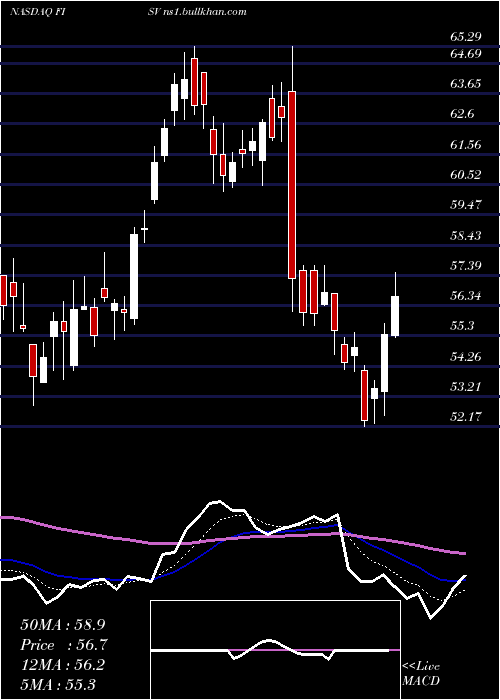Screen dimensions: 500x700
Task: Click the 55.3 price axis label
Action: (x=462, y=326)
